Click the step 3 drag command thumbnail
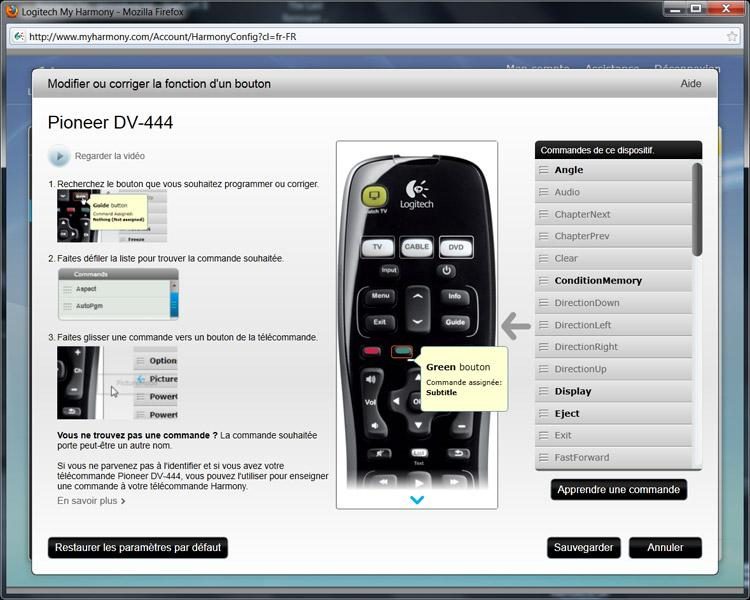750x600 pixels. [117, 383]
